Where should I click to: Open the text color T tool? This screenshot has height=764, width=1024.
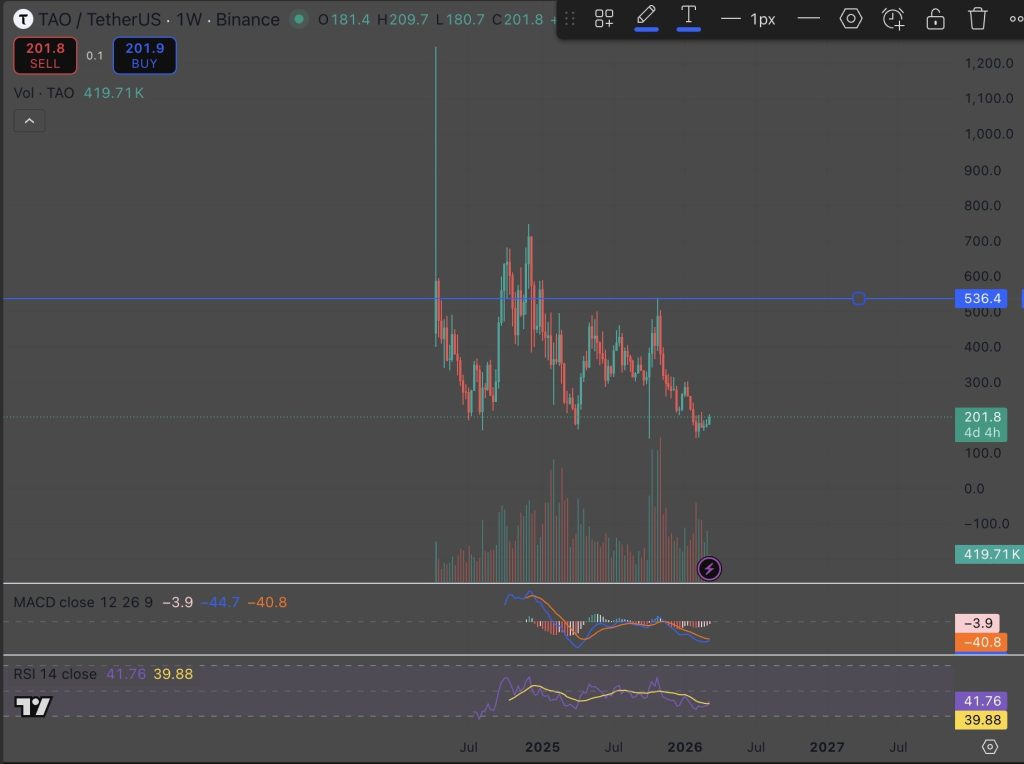pyautogui.click(x=688, y=17)
